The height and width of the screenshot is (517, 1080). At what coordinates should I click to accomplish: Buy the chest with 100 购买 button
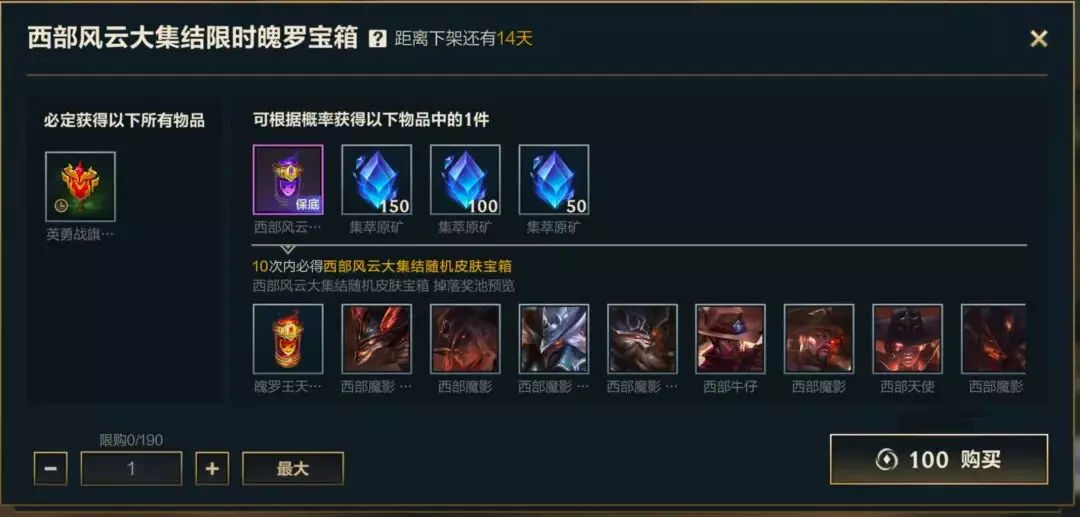point(939,459)
